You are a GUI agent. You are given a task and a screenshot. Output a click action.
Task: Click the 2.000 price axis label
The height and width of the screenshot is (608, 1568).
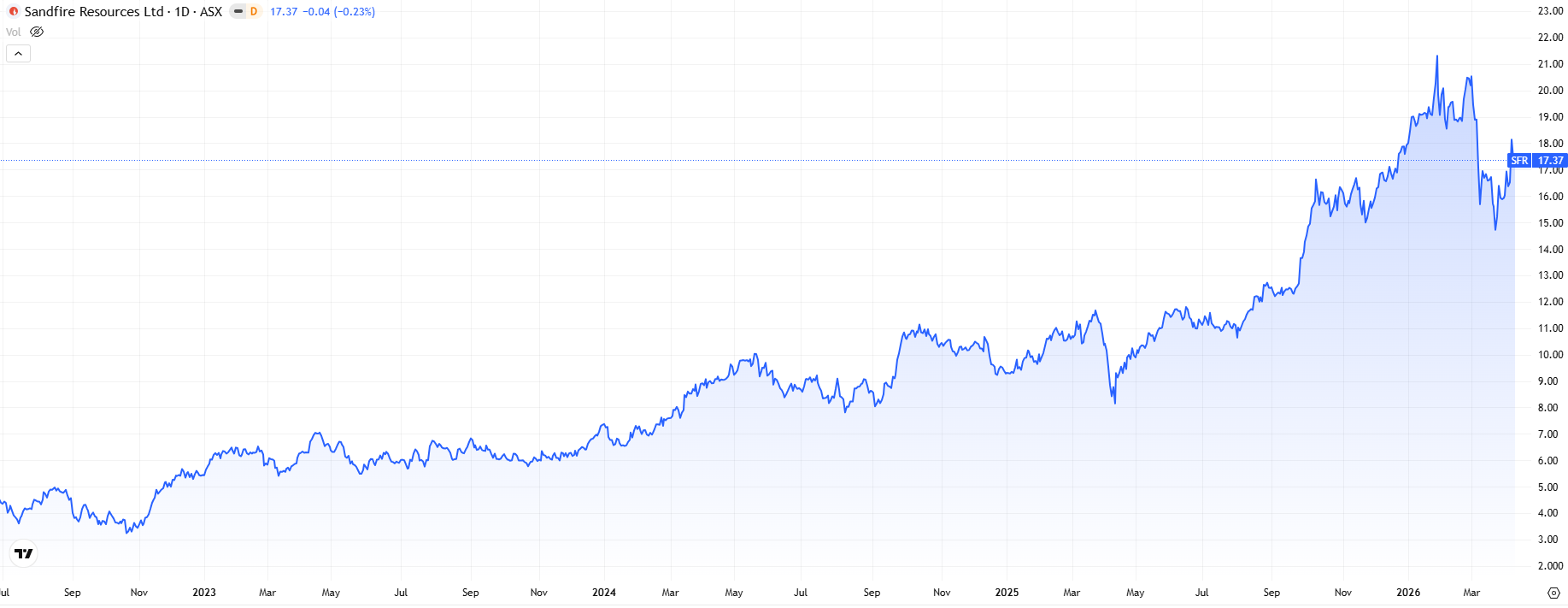1550,566
